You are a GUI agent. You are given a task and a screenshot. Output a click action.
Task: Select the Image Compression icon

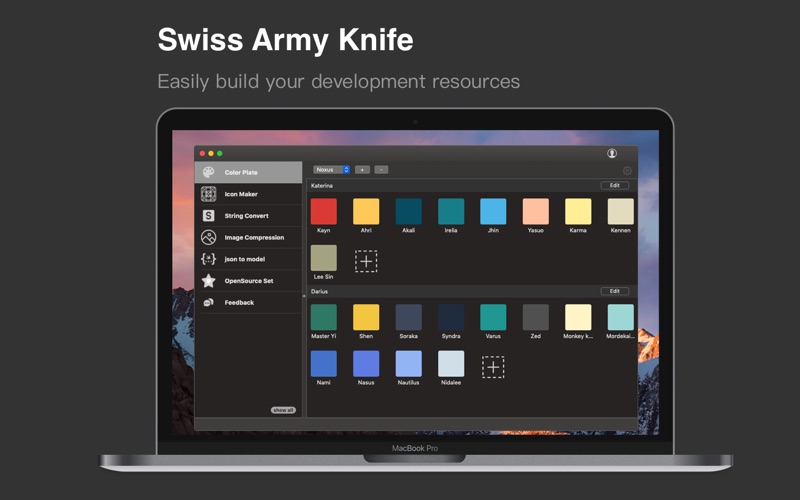208,237
